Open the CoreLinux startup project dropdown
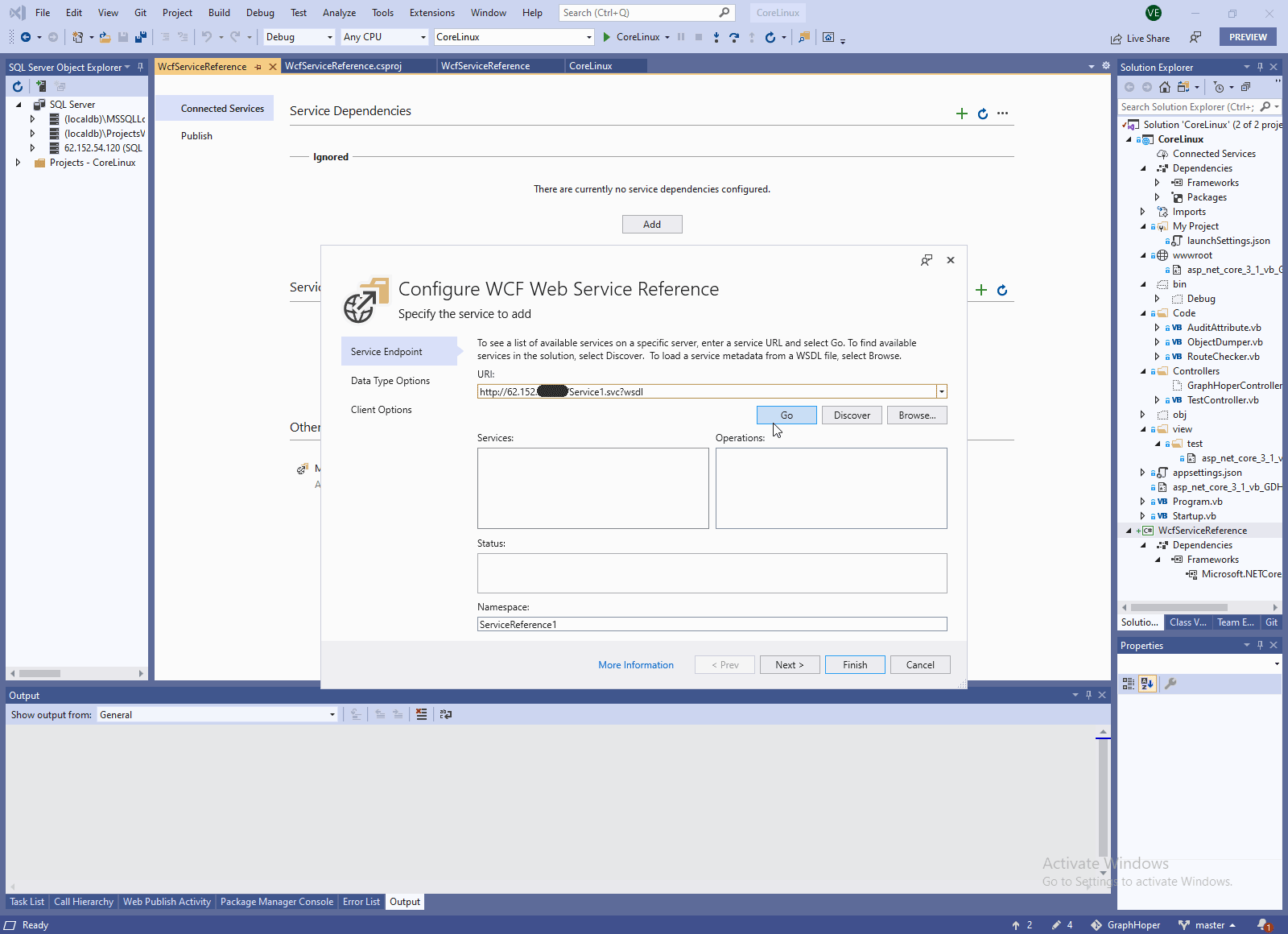 pyautogui.click(x=589, y=37)
